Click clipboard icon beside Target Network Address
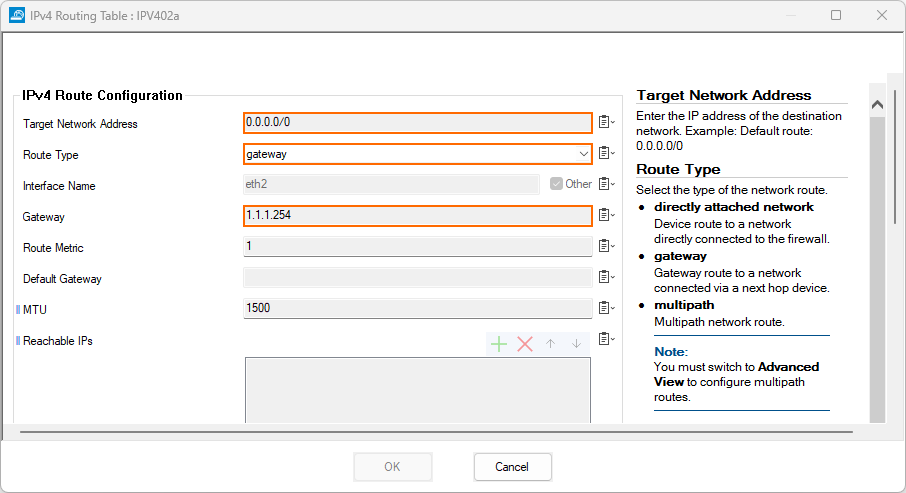The width and height of the screenshot is (906, 493). coord(606,123)
